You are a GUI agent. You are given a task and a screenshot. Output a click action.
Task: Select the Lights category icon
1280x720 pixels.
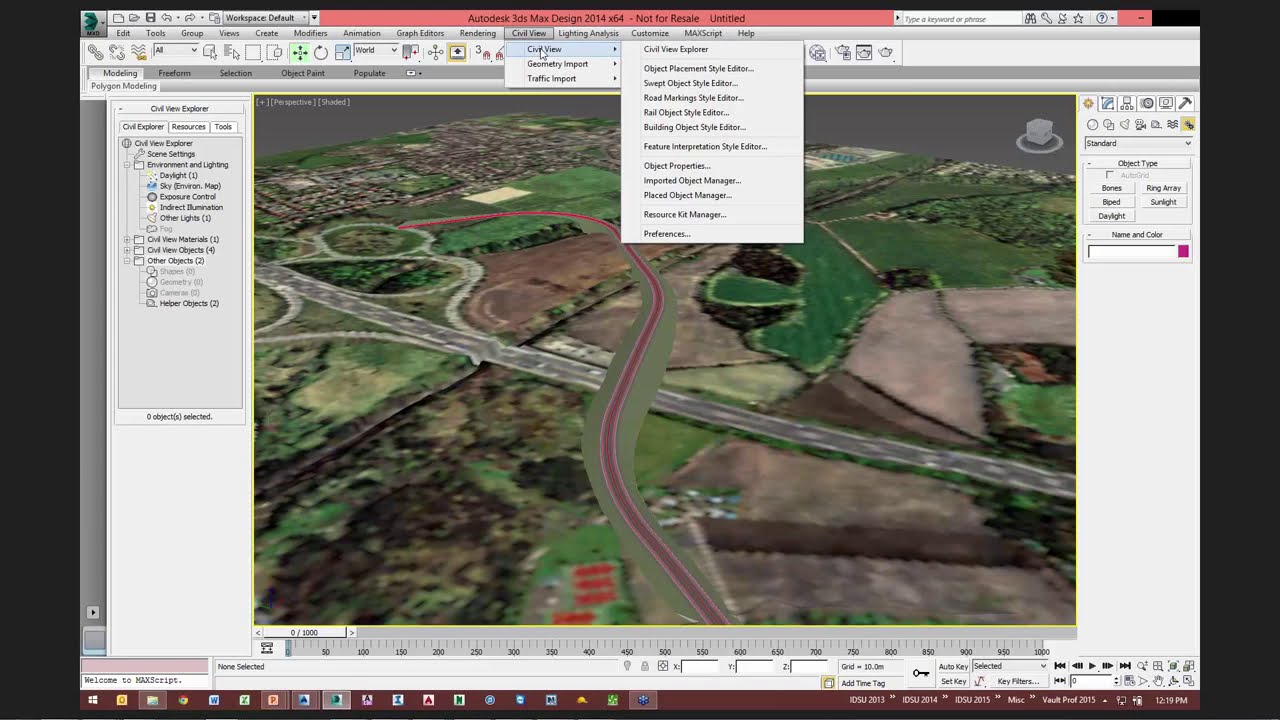(x=1124, y=125)
